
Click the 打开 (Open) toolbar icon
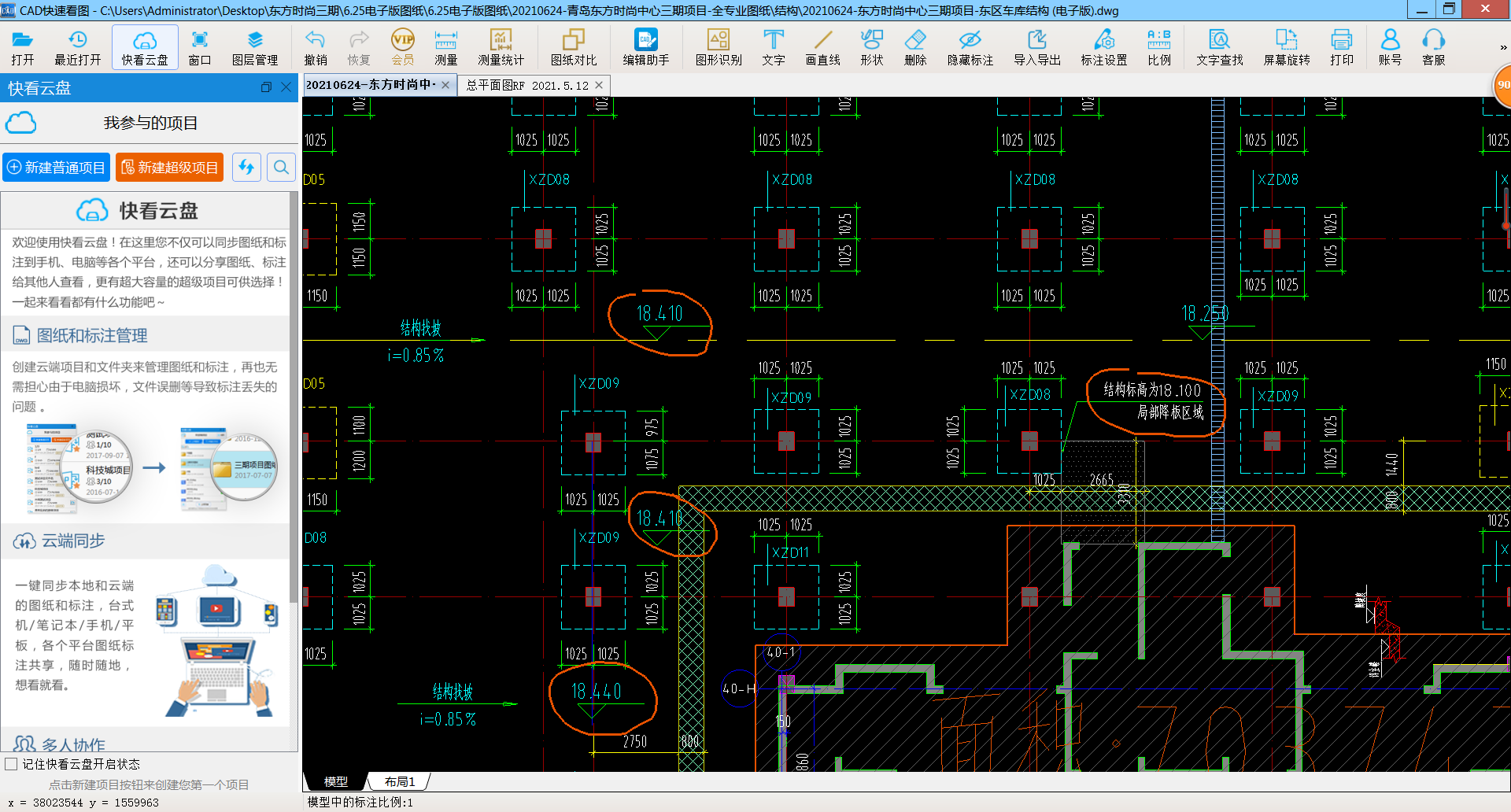coord(22,47)
